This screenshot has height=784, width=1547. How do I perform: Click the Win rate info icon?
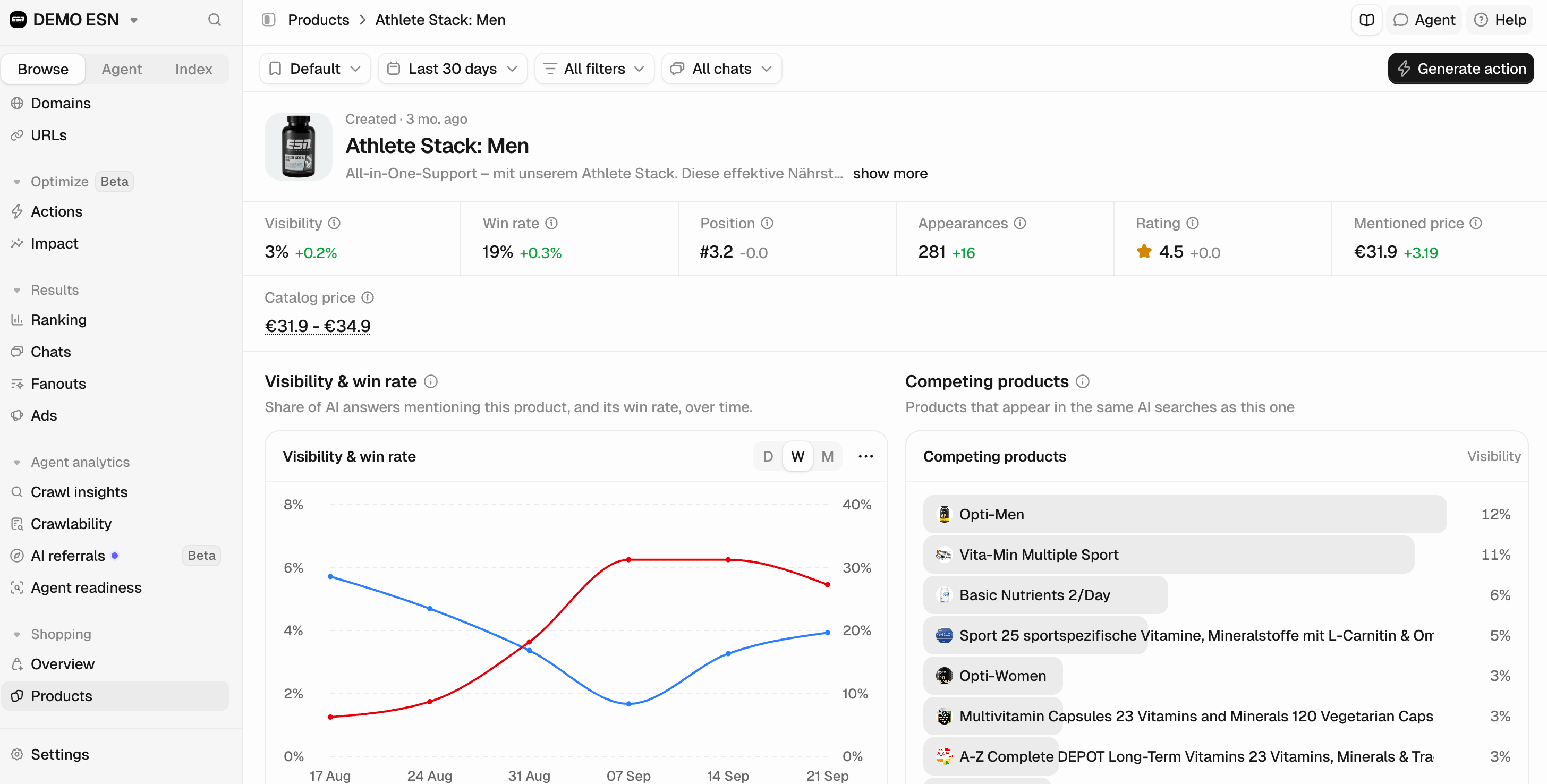pyautogui.click(x=551, y=223)
